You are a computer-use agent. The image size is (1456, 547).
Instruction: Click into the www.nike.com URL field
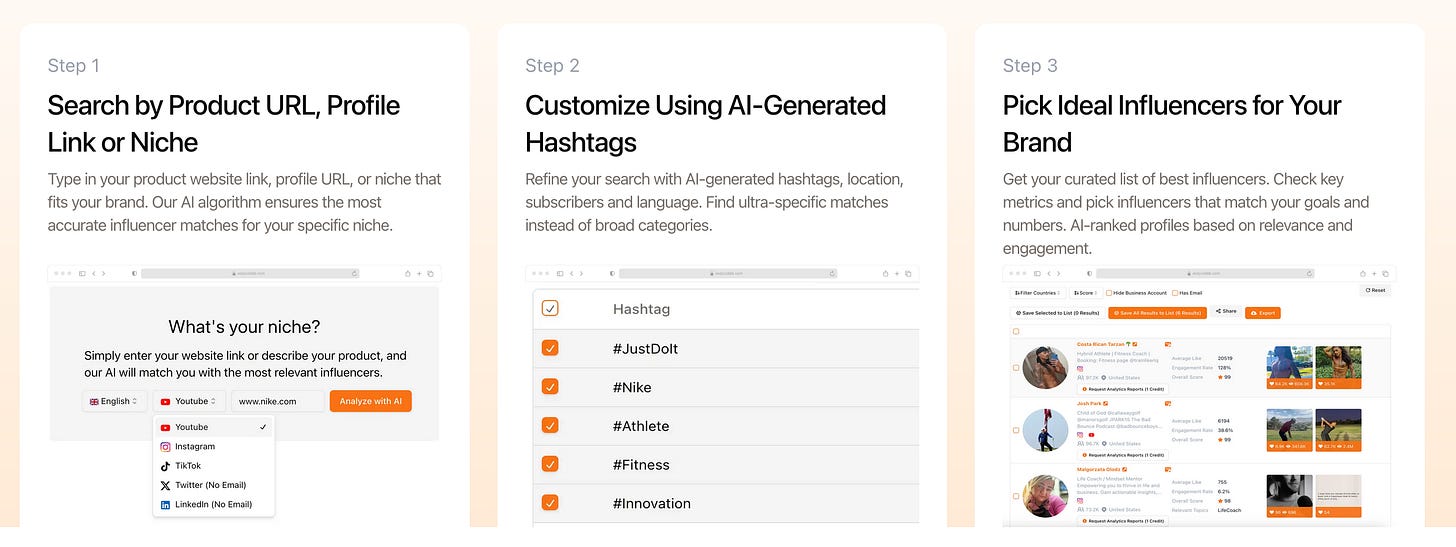point(278,401)
